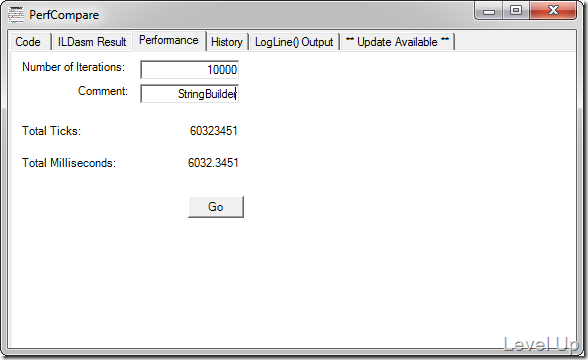588x360 pixels.
Task: Close the PerfCompare window
Action: coord(553,10)
